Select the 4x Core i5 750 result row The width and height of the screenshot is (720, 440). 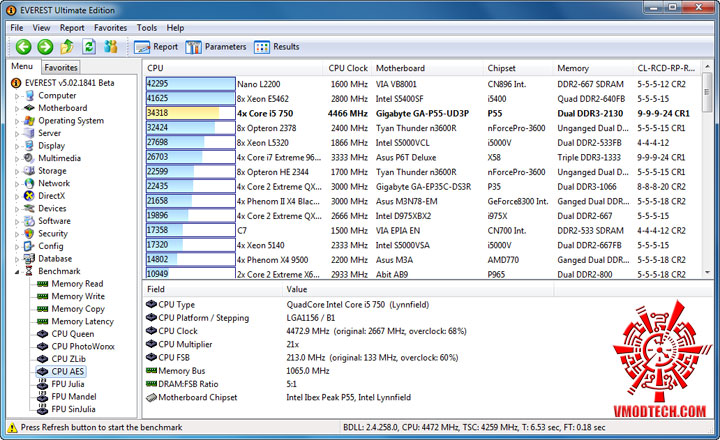pyautogui.click(x=422, y=113)
